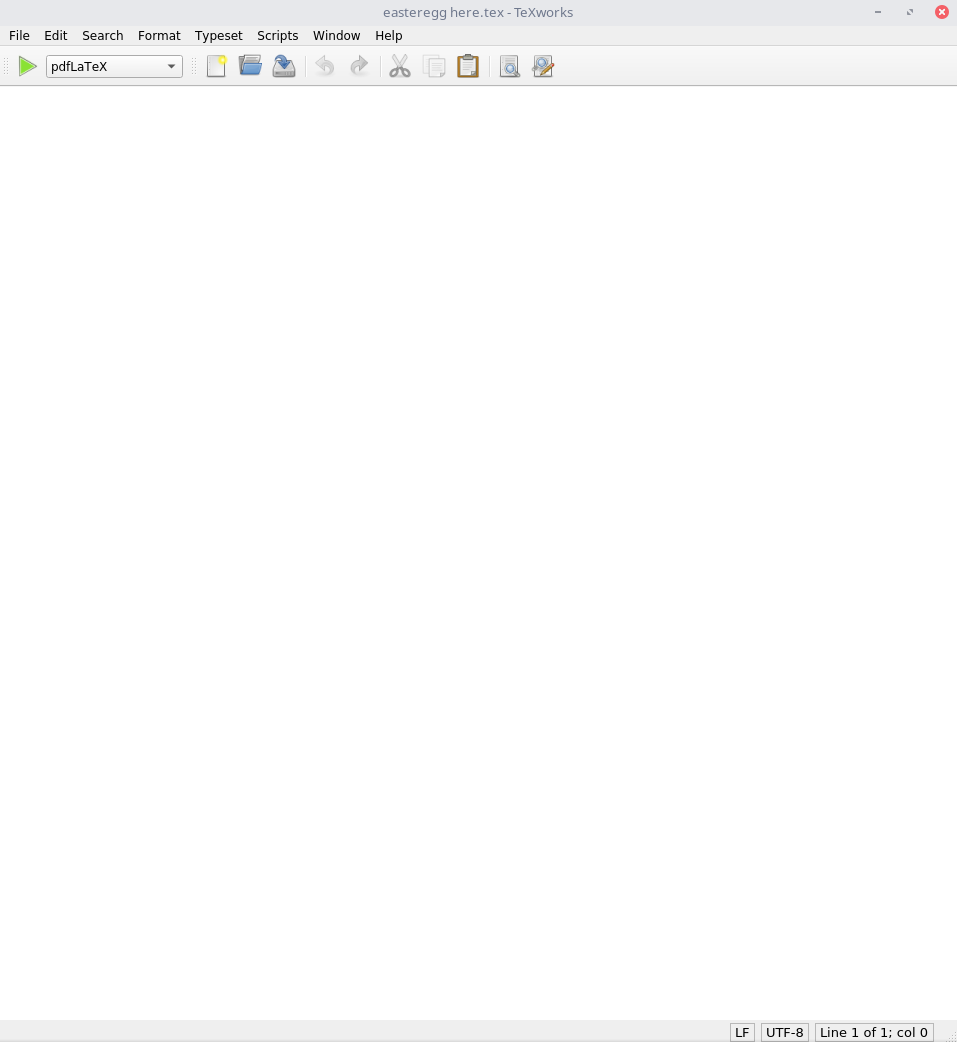Click the UTF-8 encoding indicator
The width and height of the screenshot is (957, 1042).
coord(785,1032)
